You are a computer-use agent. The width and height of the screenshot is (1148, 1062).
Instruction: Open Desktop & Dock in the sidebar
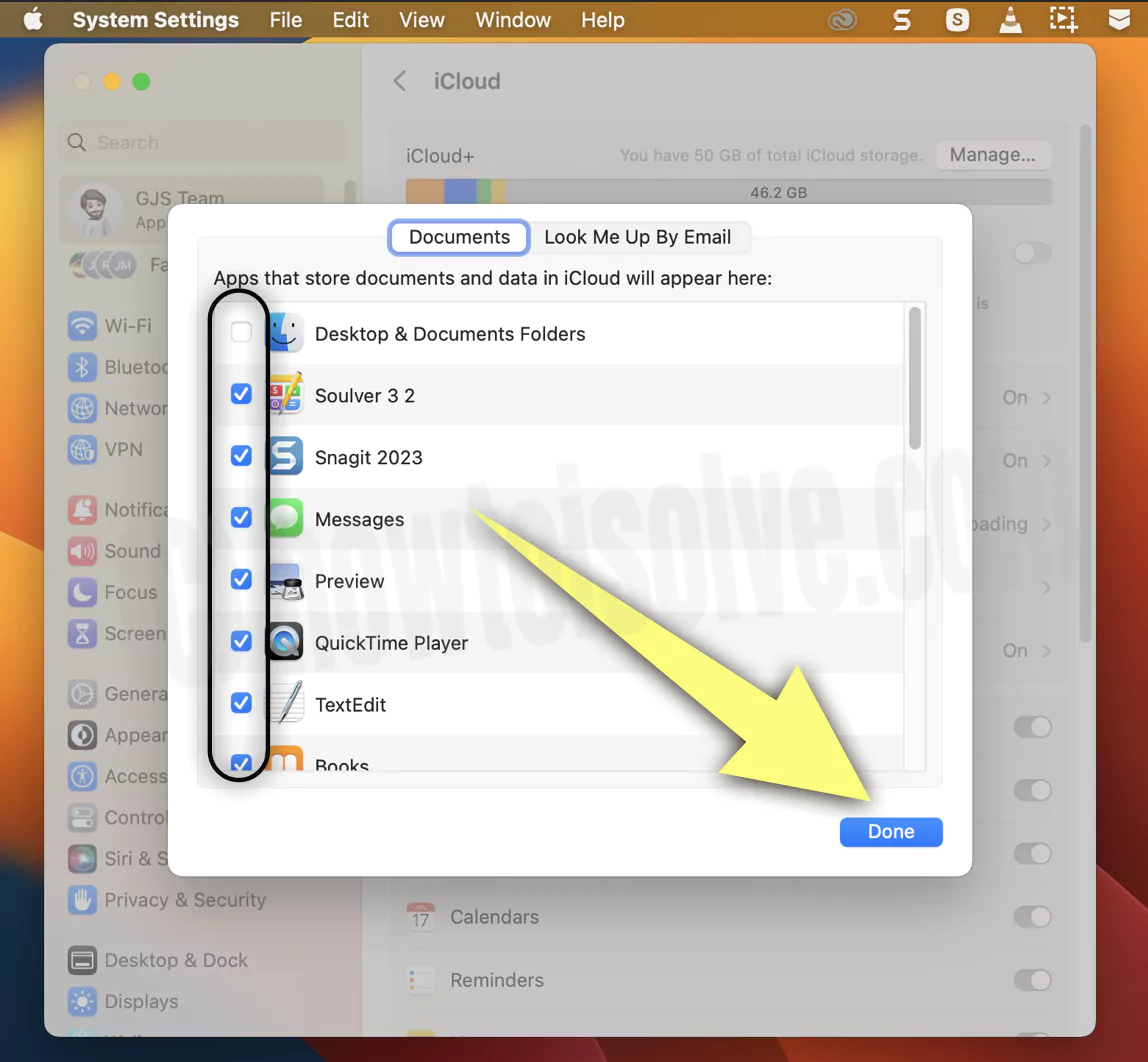click(x=158, y=960)
